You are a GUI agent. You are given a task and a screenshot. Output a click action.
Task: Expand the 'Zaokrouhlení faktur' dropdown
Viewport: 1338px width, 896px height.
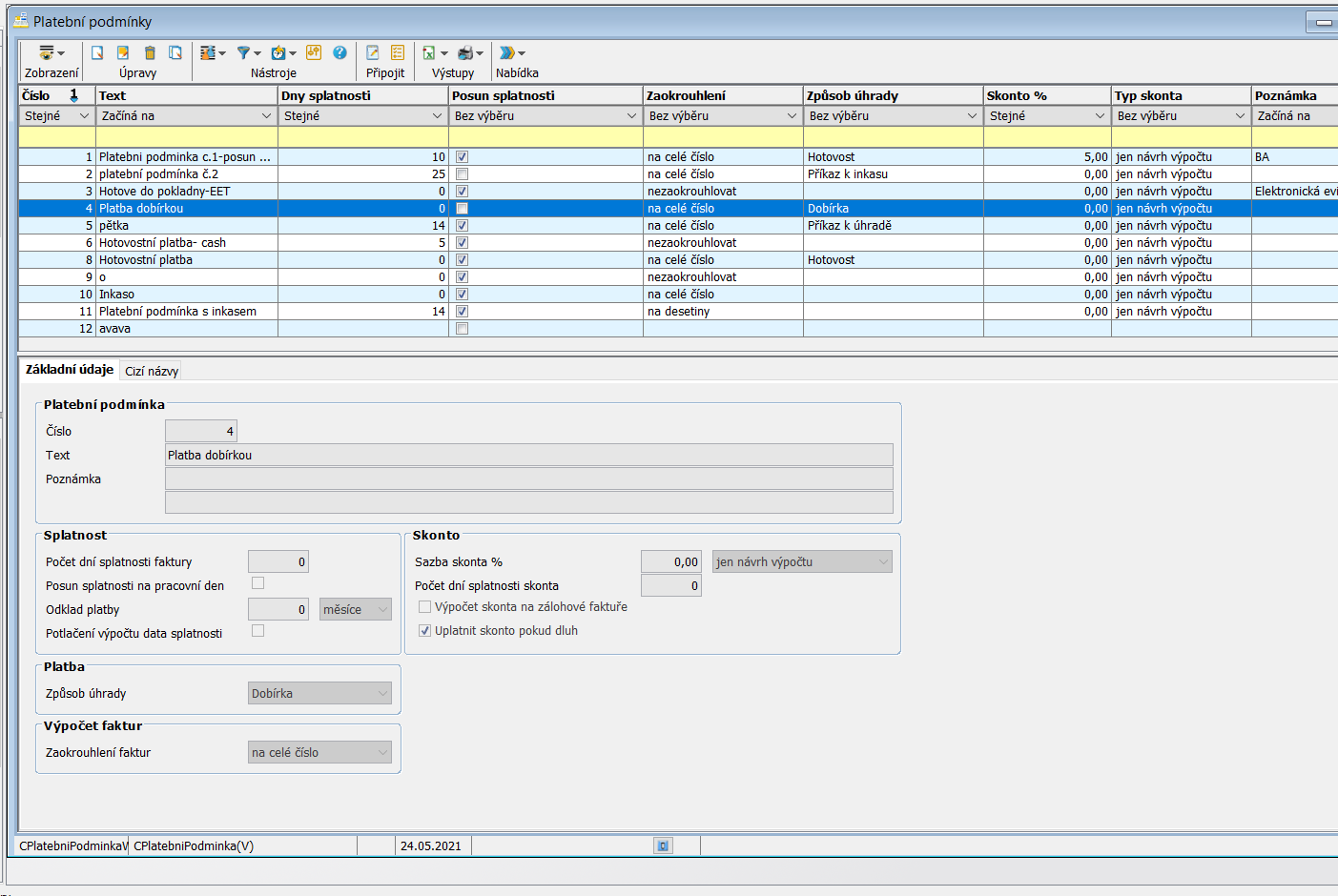point(319,753)
